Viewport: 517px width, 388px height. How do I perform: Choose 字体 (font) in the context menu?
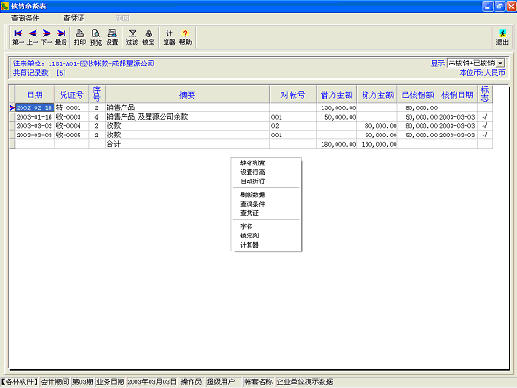click(x=246, y=226)
